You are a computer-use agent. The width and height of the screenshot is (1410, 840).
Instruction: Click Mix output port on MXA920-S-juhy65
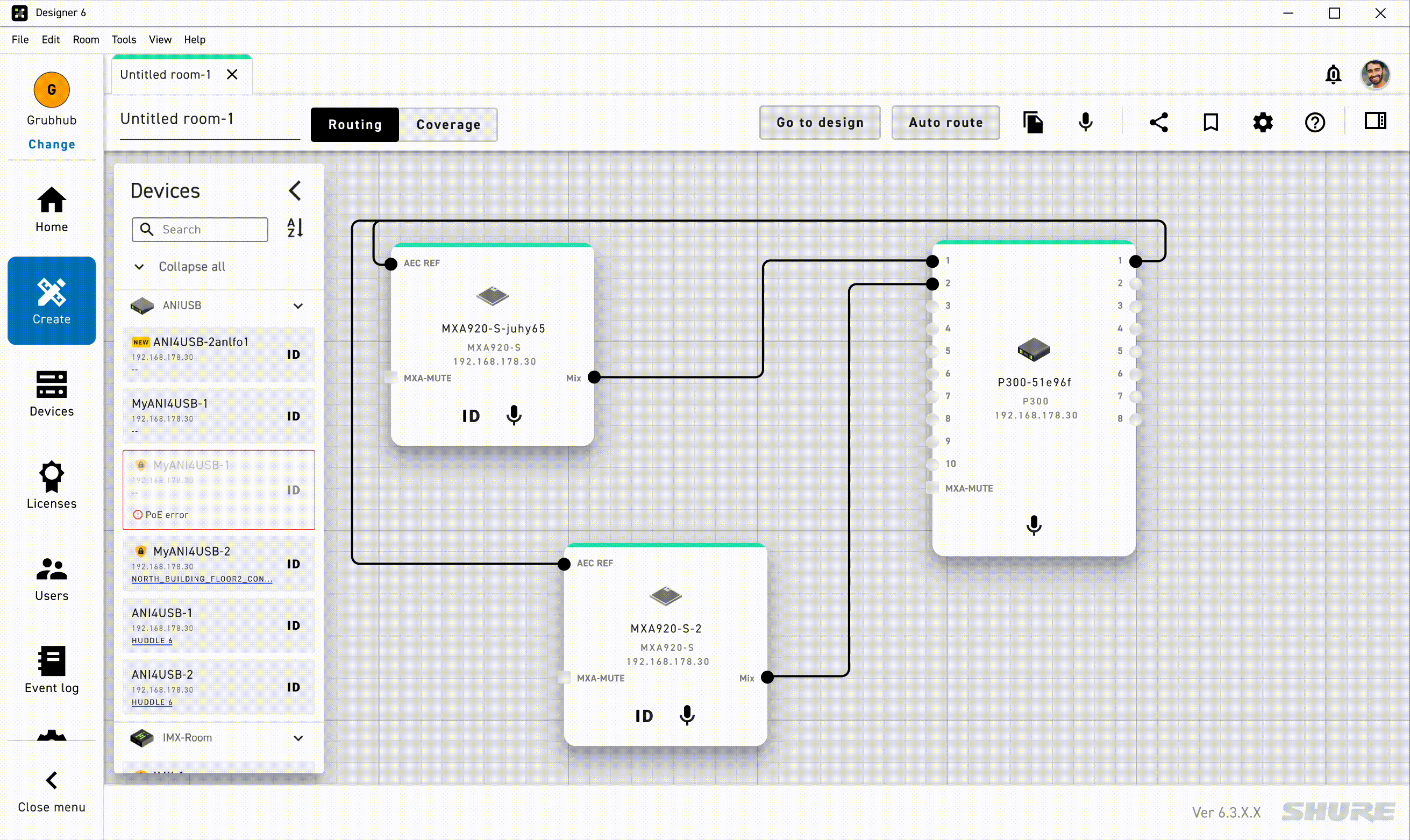594,378
